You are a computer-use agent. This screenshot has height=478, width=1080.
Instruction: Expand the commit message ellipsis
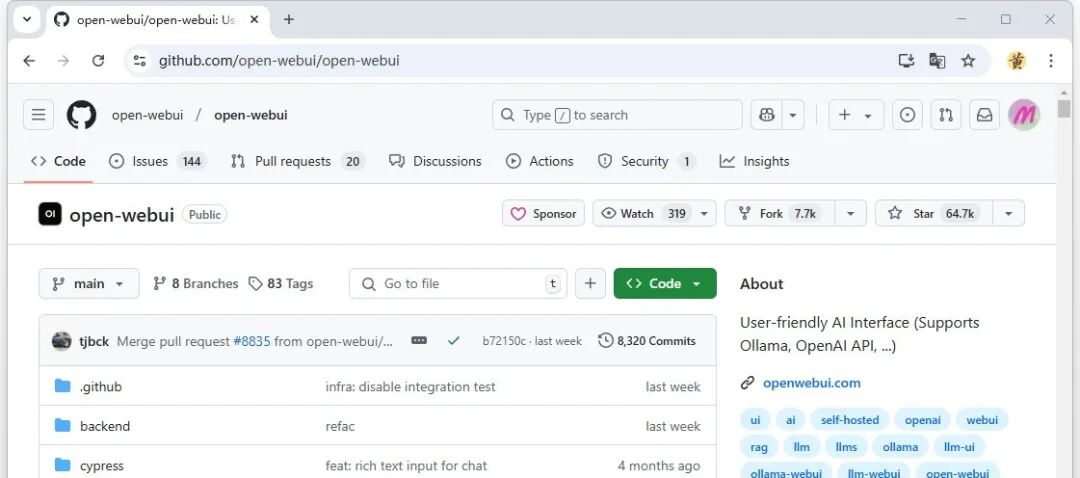click(419, 341)
